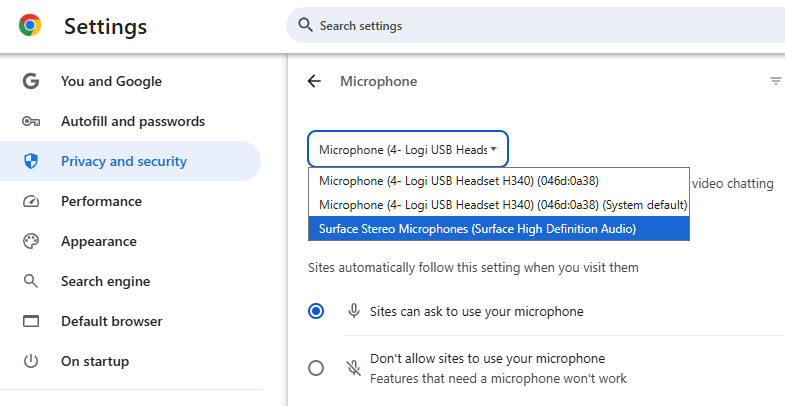Click the key icon for Autofill
Screen dimensions: 785x406
click(31, 121)
